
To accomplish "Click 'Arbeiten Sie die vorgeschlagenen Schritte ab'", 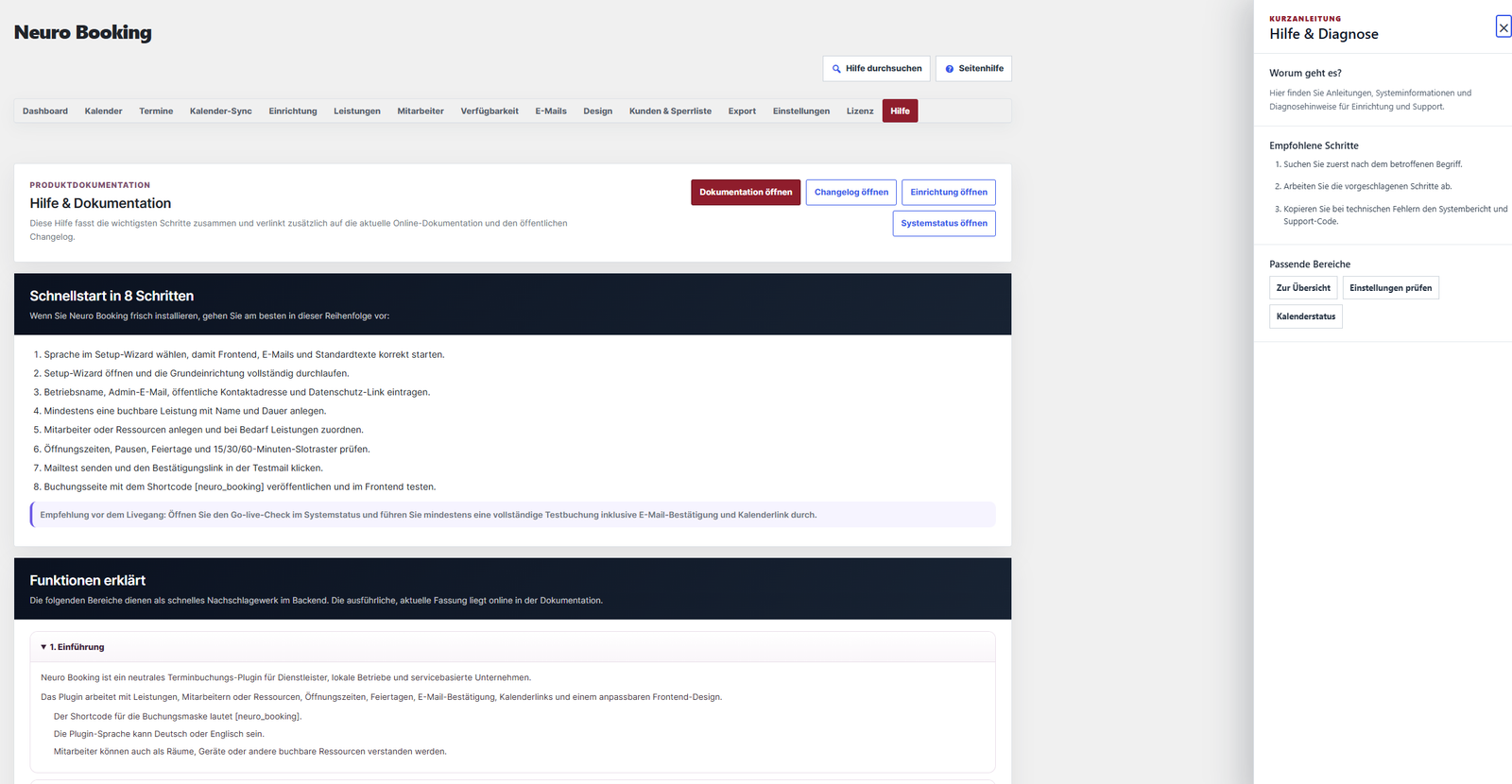I will pos(1367,187).
